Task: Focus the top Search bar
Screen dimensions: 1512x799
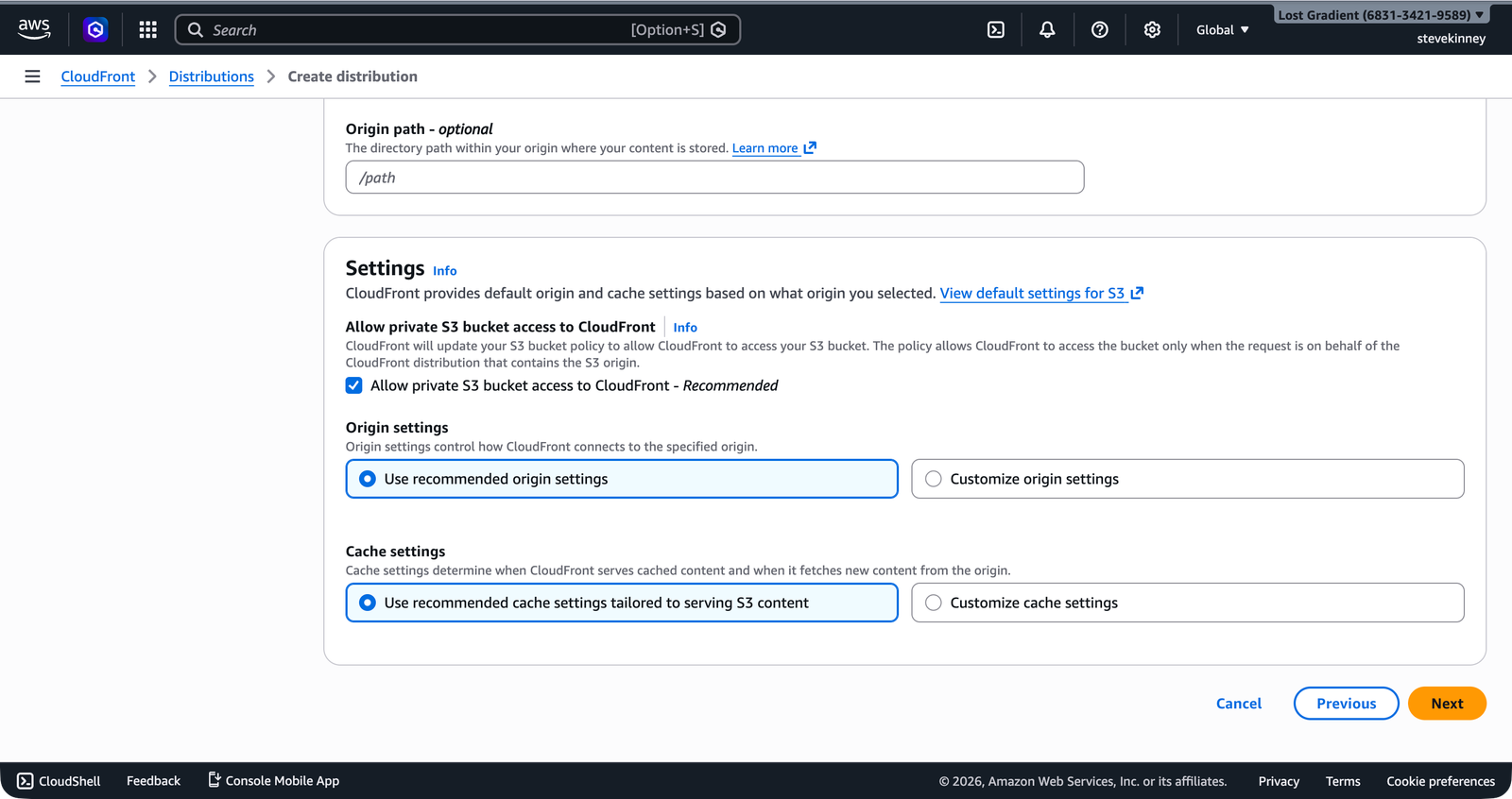Action: point(457,29)
